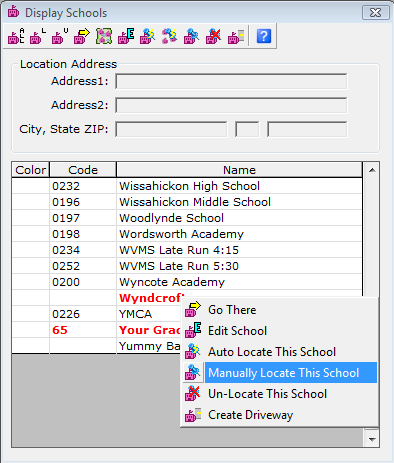Select the YMCA row
Viewport: 394px width, 463px height.
[97, 314]
